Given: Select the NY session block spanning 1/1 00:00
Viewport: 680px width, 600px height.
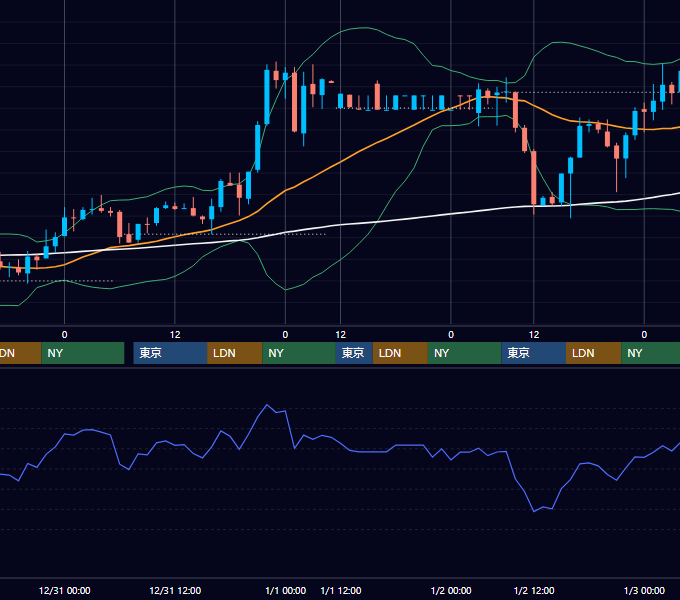Looking at the screenshot, I should (299, 353).
